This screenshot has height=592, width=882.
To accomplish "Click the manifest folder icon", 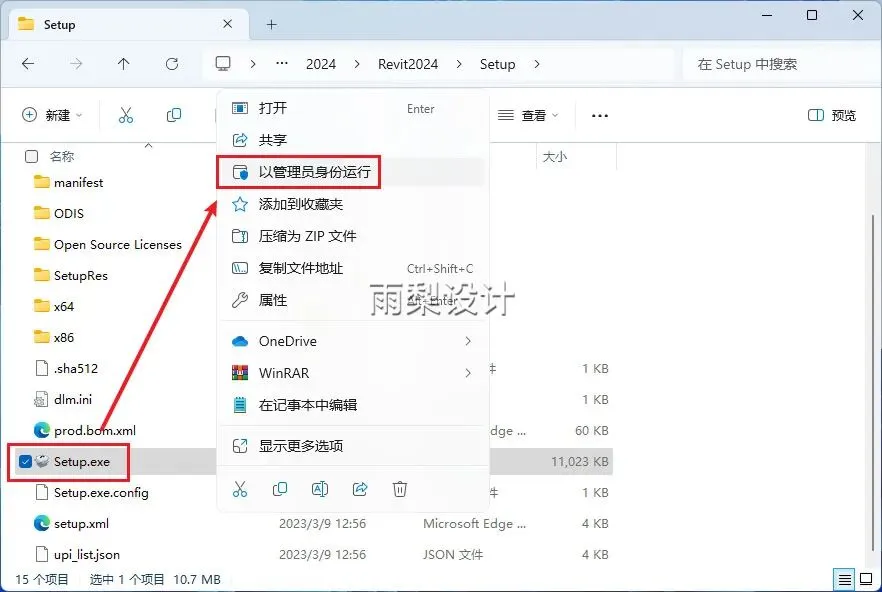I will pos(42,182).
